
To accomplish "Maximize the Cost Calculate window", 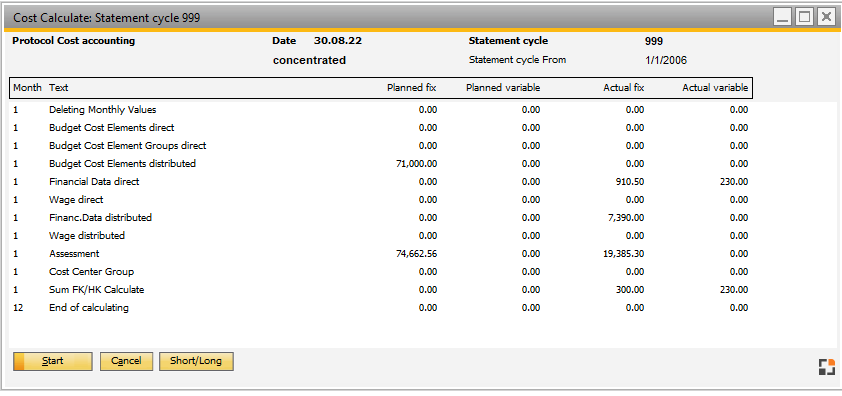I will (804, 18).
